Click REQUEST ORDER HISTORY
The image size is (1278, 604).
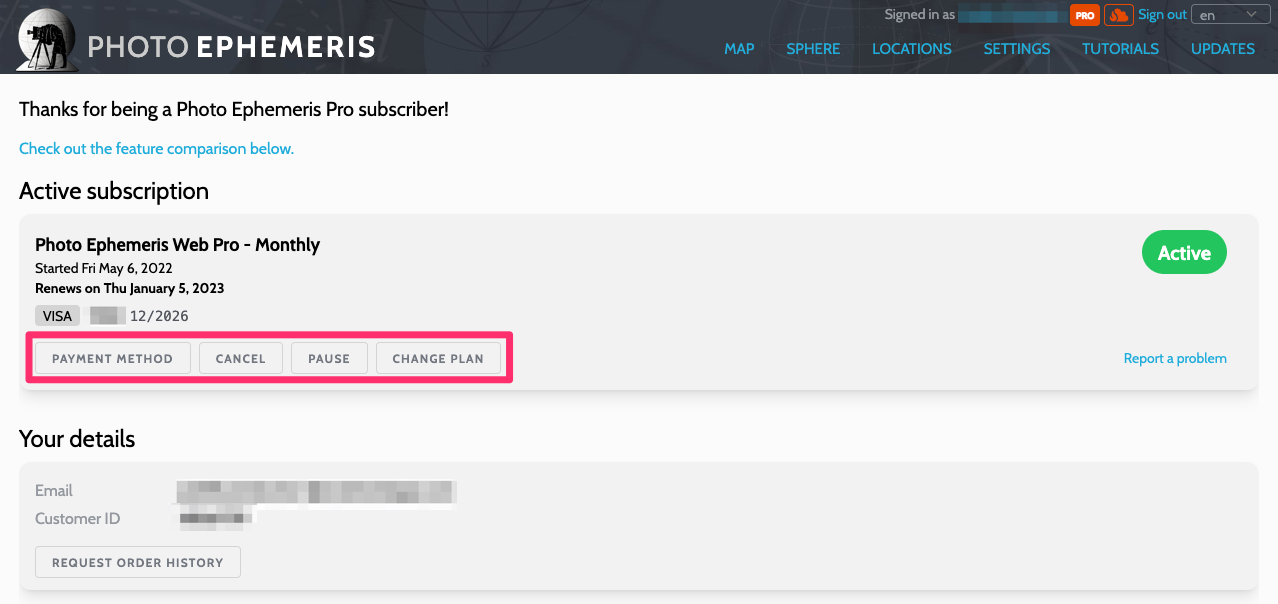tap(138, 562)
